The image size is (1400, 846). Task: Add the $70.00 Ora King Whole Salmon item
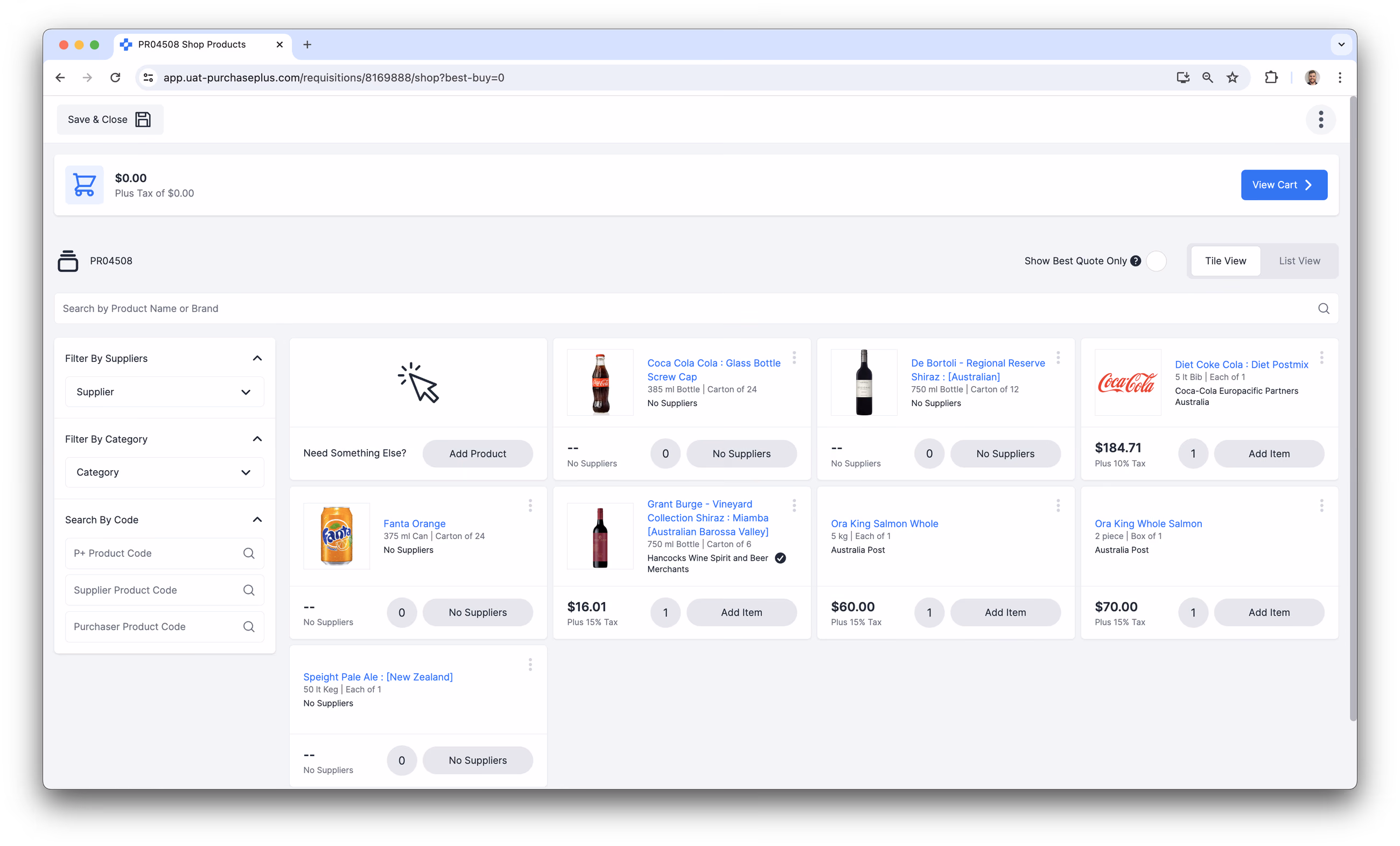[1269, 612]
